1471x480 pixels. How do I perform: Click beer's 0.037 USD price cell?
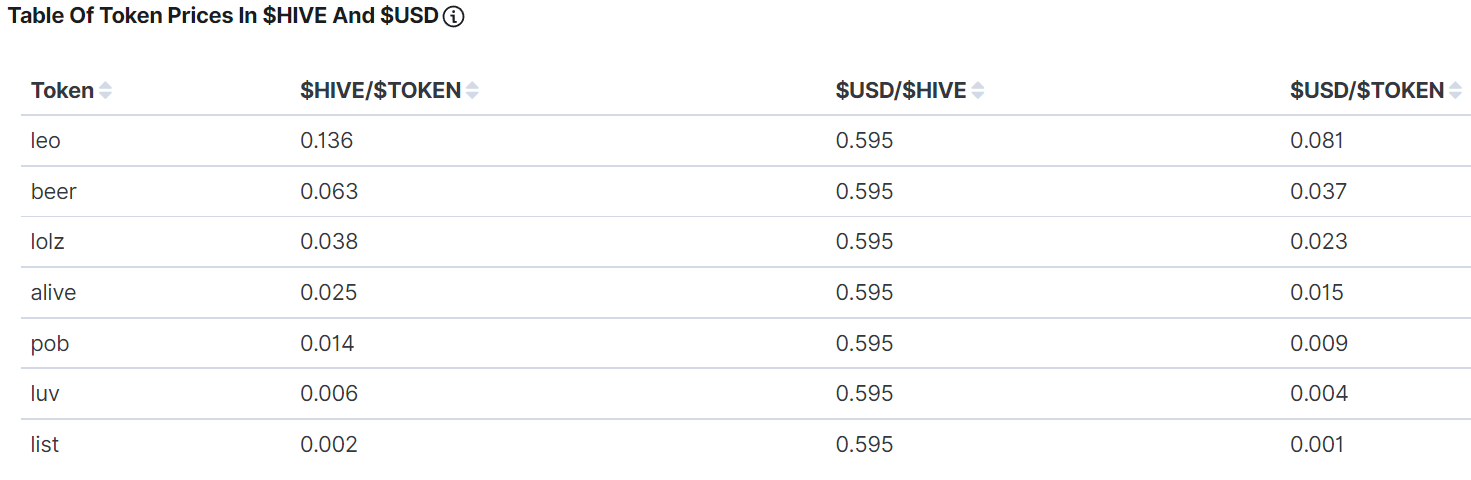coord(1319,192)
